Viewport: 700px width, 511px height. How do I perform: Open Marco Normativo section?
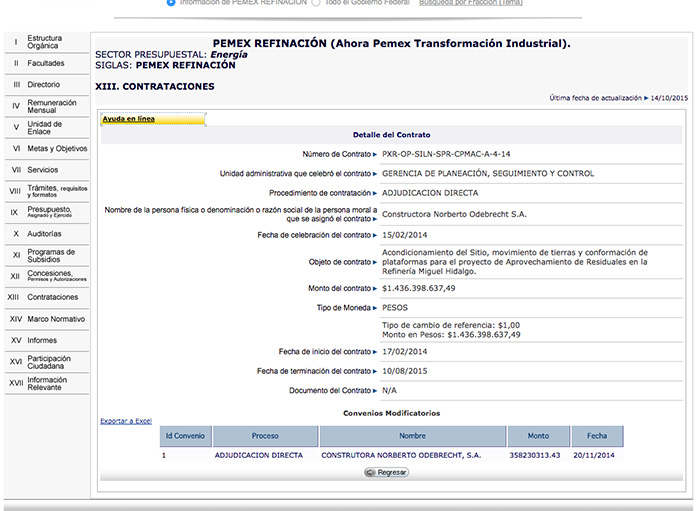[x=56, y=318]
